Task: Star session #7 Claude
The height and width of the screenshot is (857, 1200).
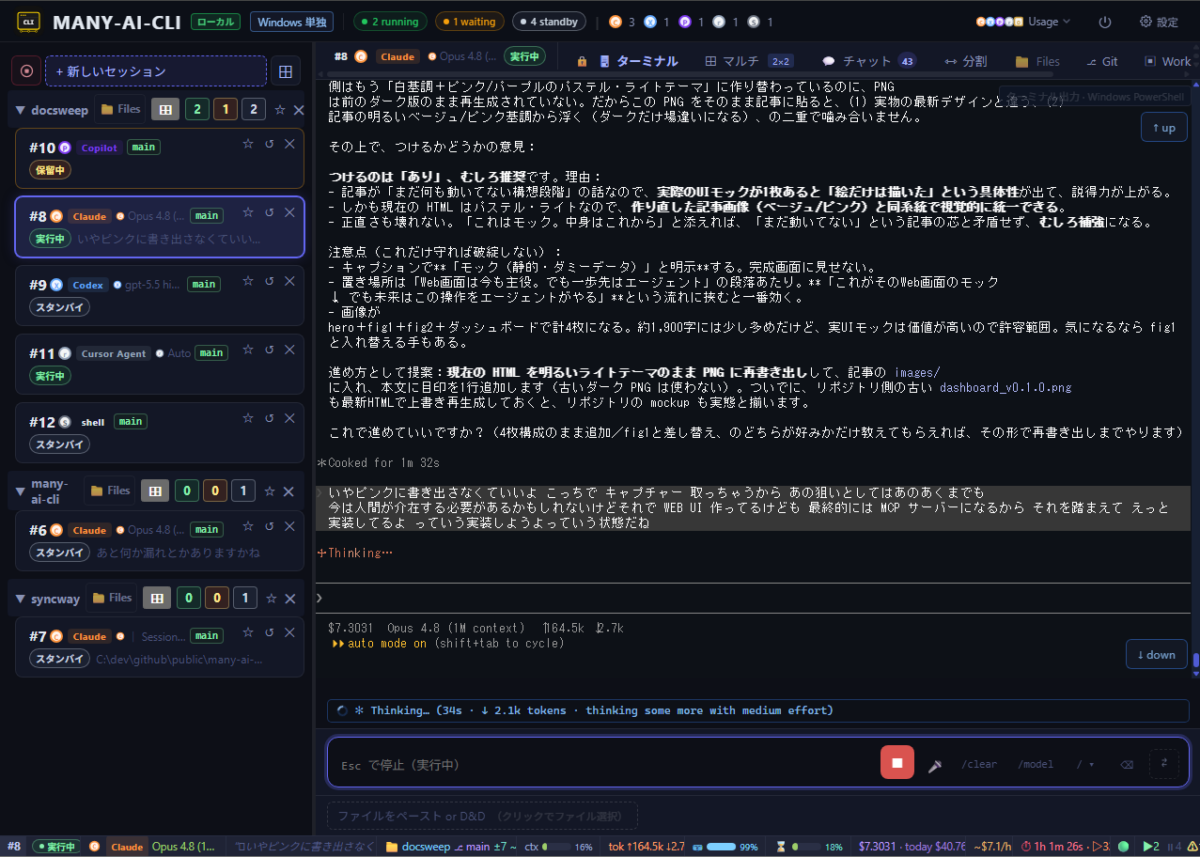Action: point(248,633)
